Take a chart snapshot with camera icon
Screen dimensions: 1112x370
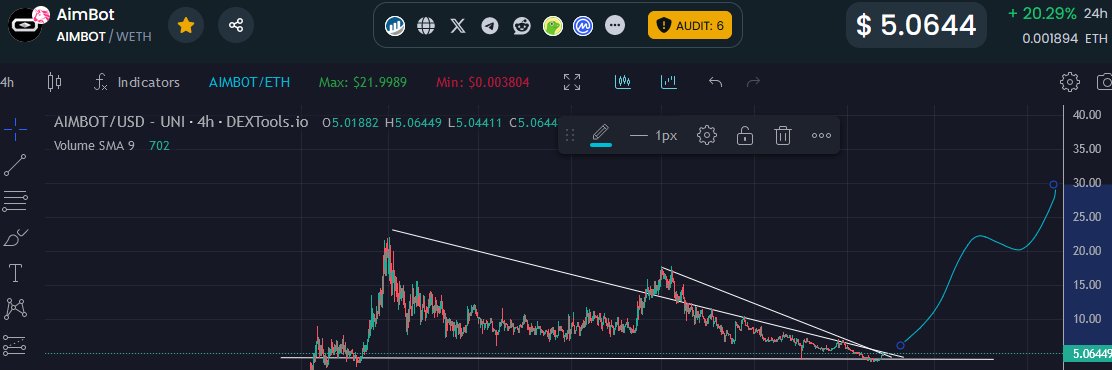click(x=1104, y=82)
